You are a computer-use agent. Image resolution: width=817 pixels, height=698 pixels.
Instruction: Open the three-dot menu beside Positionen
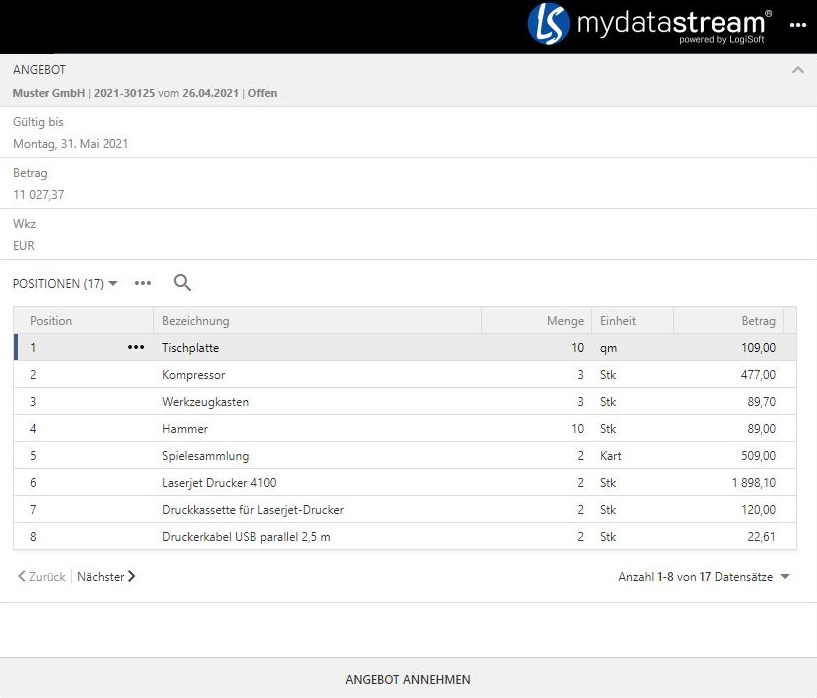[143, 283]
